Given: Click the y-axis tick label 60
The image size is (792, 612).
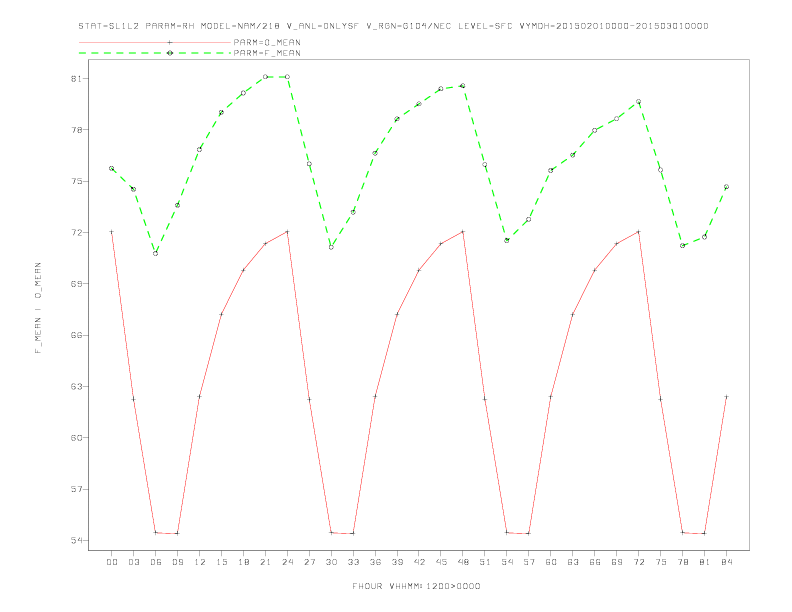Looking at the screenshot, I should point(76,438).
